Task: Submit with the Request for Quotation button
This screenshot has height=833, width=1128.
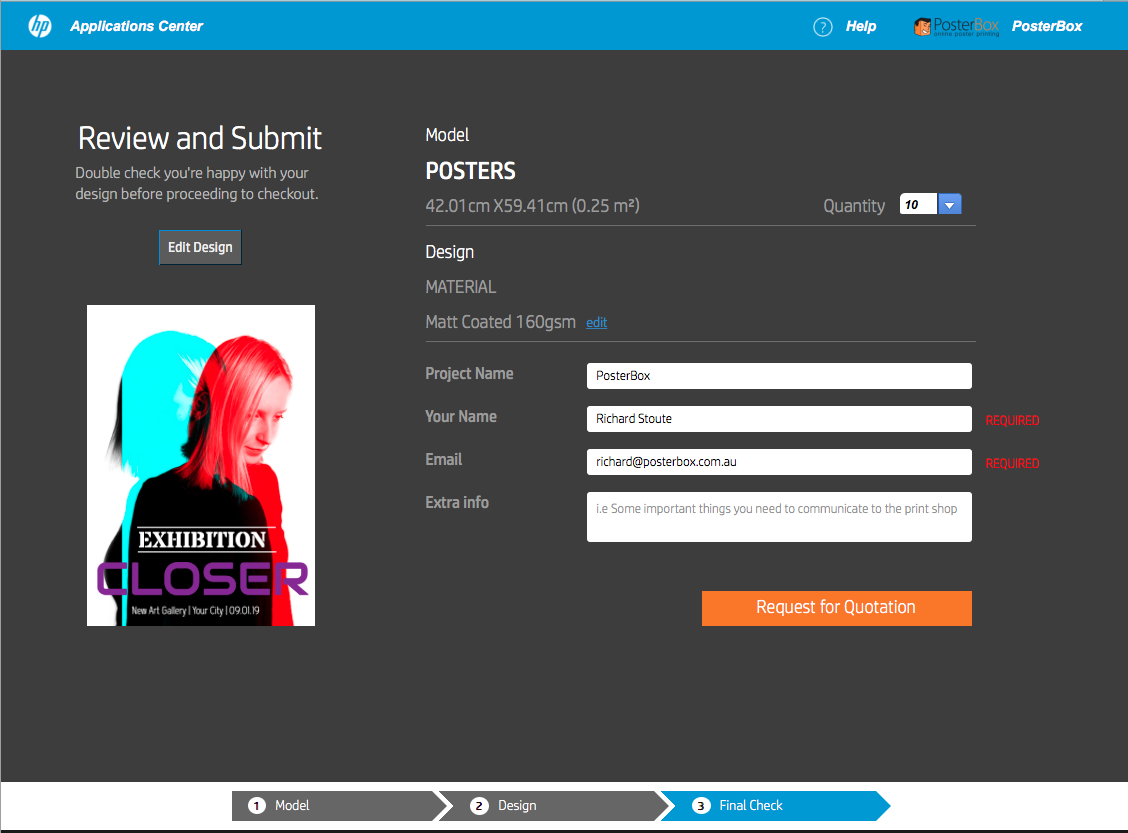Action: click(x=836, y=608)
